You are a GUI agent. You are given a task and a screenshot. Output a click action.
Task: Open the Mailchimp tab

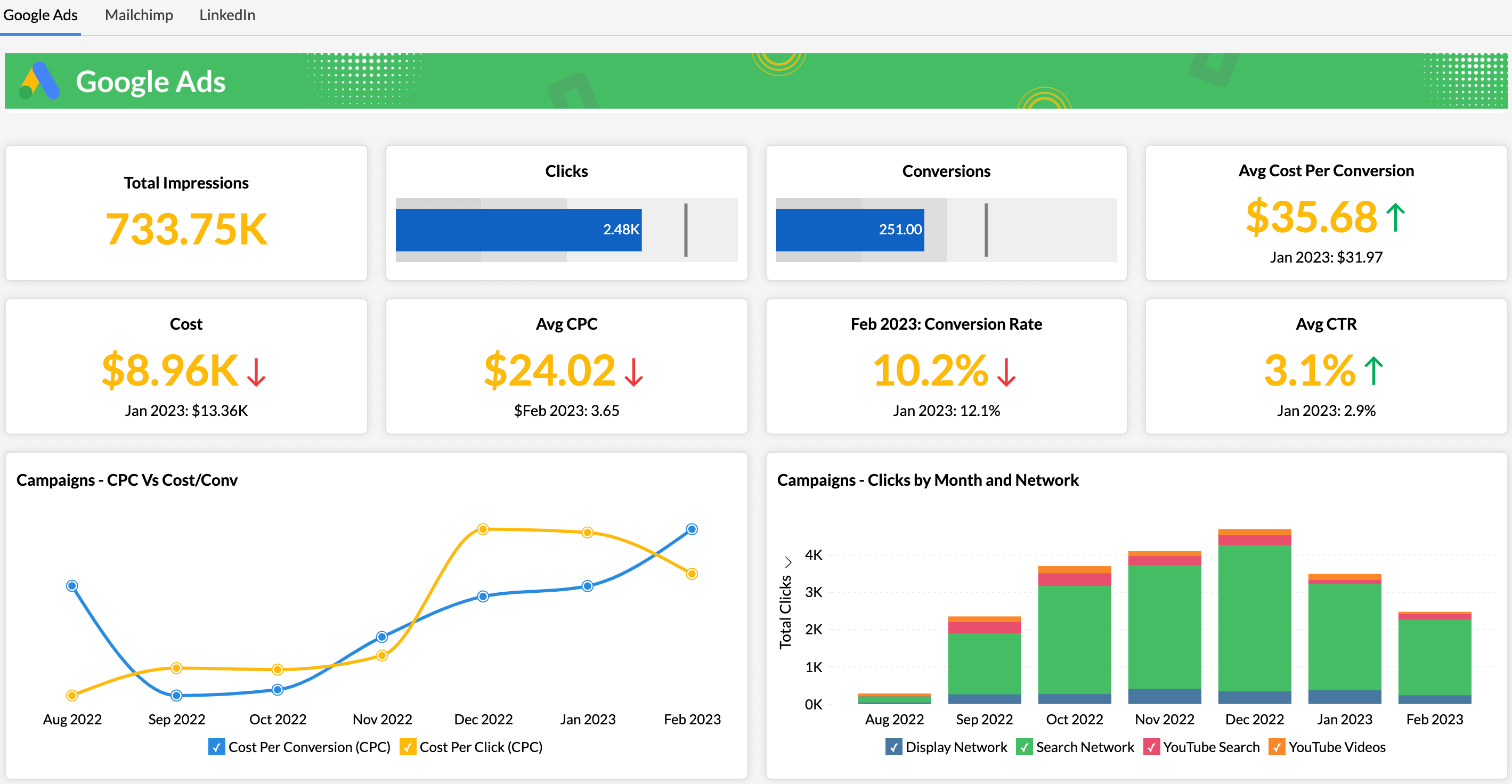[x=139, y=15]
